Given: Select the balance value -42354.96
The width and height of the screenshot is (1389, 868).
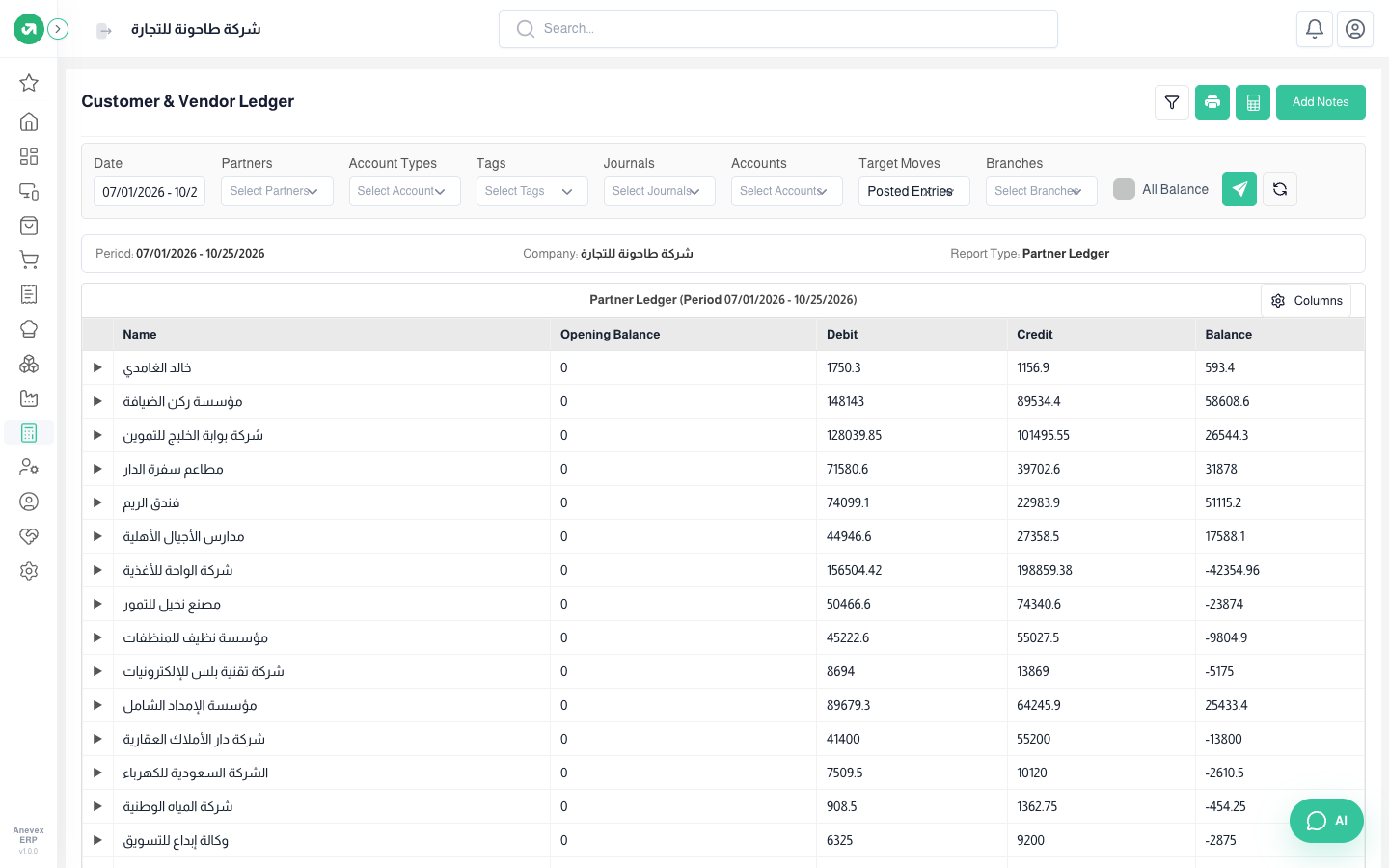Looking at the screenshot, I should (x=1233, y=570).
